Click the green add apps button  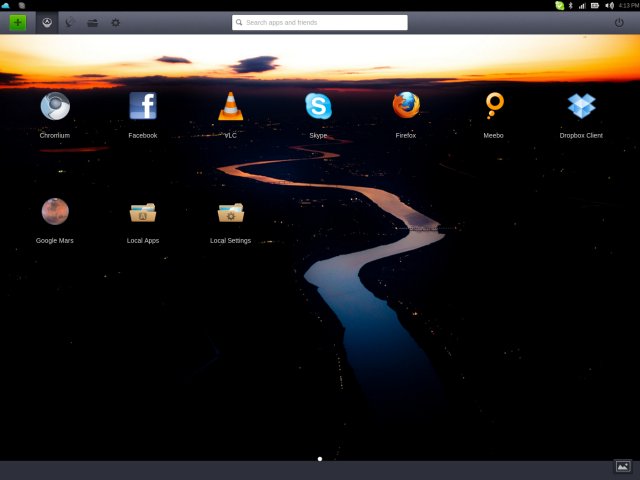(18, 22)
